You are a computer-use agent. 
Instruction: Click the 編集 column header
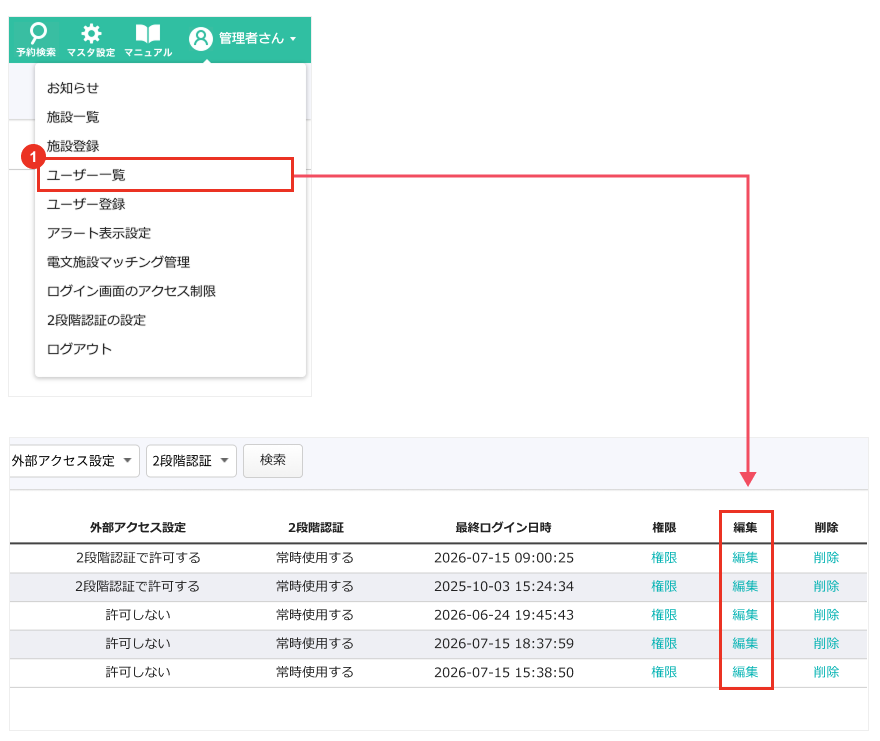[745, 527]
